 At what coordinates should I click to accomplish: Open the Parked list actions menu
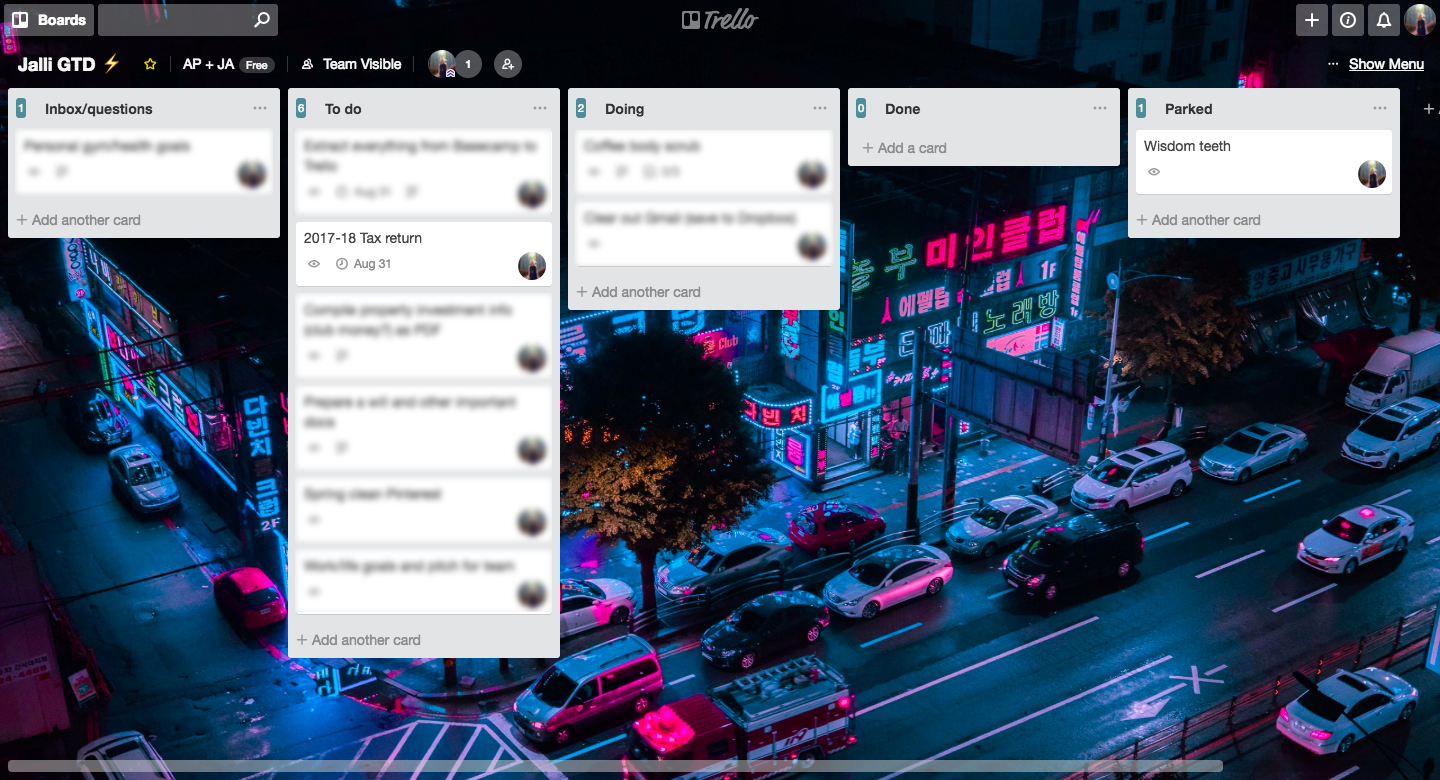[1380, 108]
